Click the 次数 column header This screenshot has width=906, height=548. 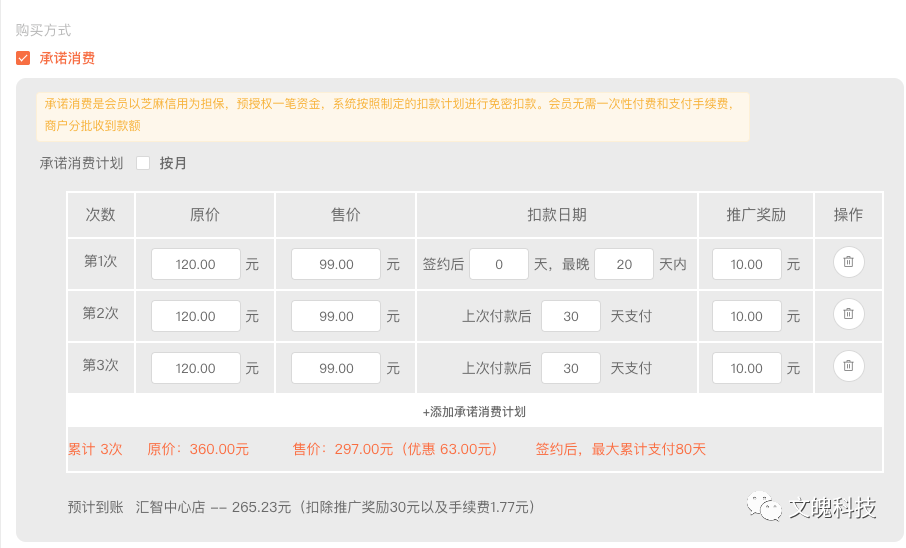click(x=101, y=215)
